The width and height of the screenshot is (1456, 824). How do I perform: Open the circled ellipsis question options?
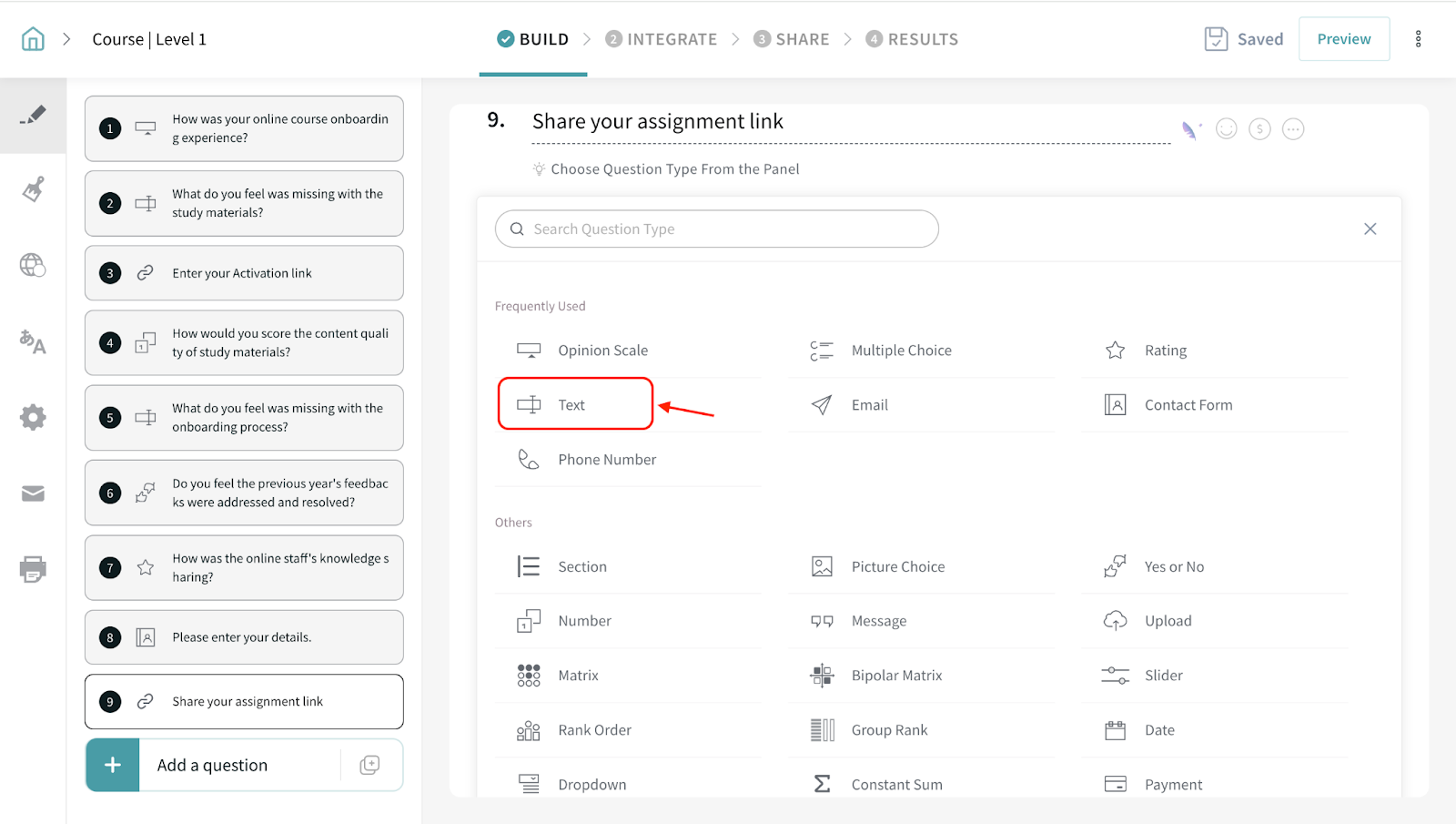(x=1293, y=129)
